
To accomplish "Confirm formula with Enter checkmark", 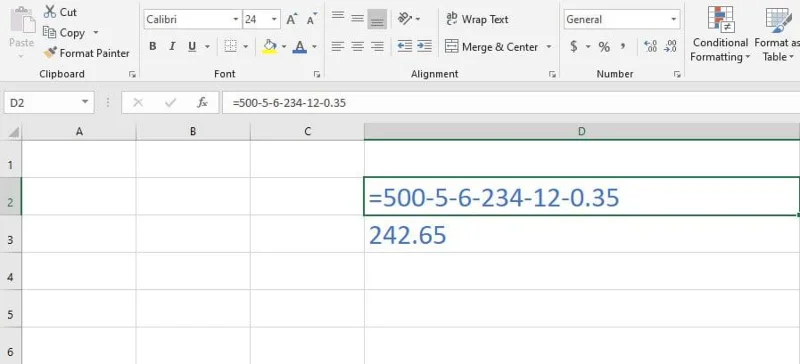I will coord(170,103).
